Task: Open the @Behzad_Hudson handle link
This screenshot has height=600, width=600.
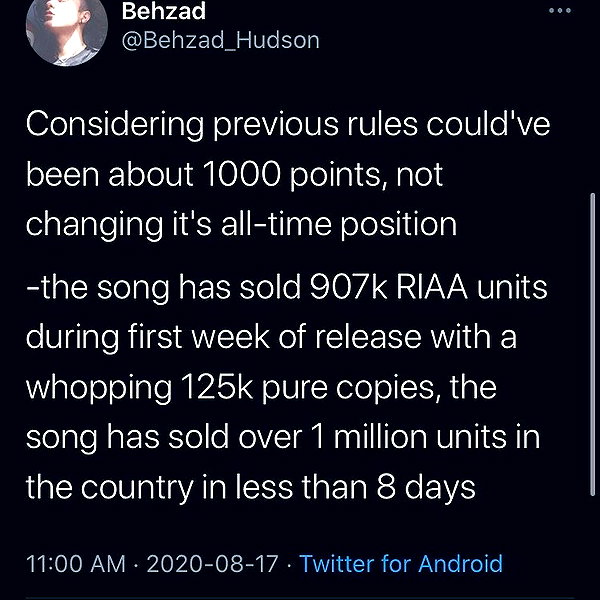Action: 220,40
